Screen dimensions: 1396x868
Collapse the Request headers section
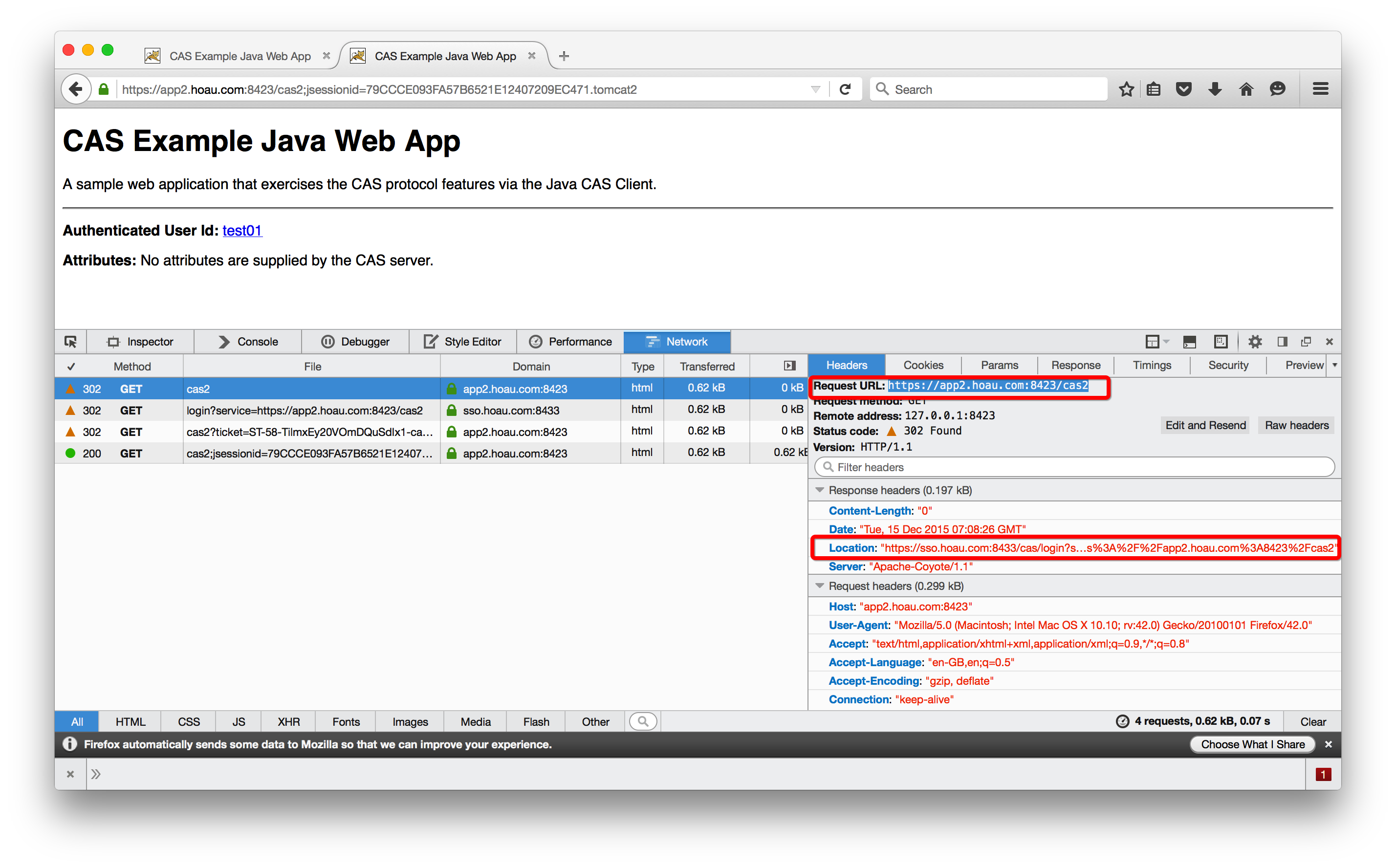click(820, 586)
